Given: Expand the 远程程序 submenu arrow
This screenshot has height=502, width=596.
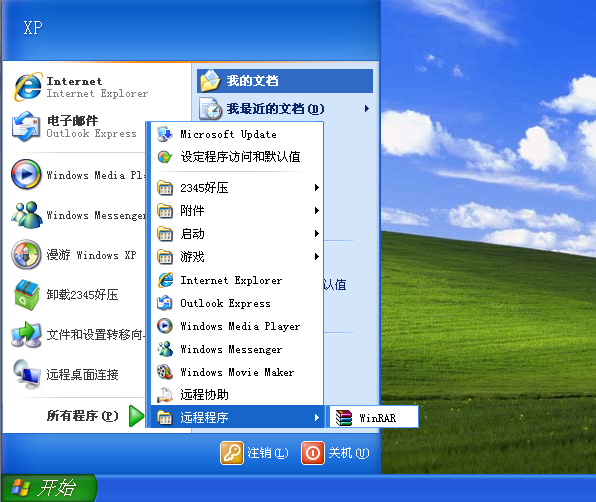Looking at the screenshot, I should (x=316, y=418).
